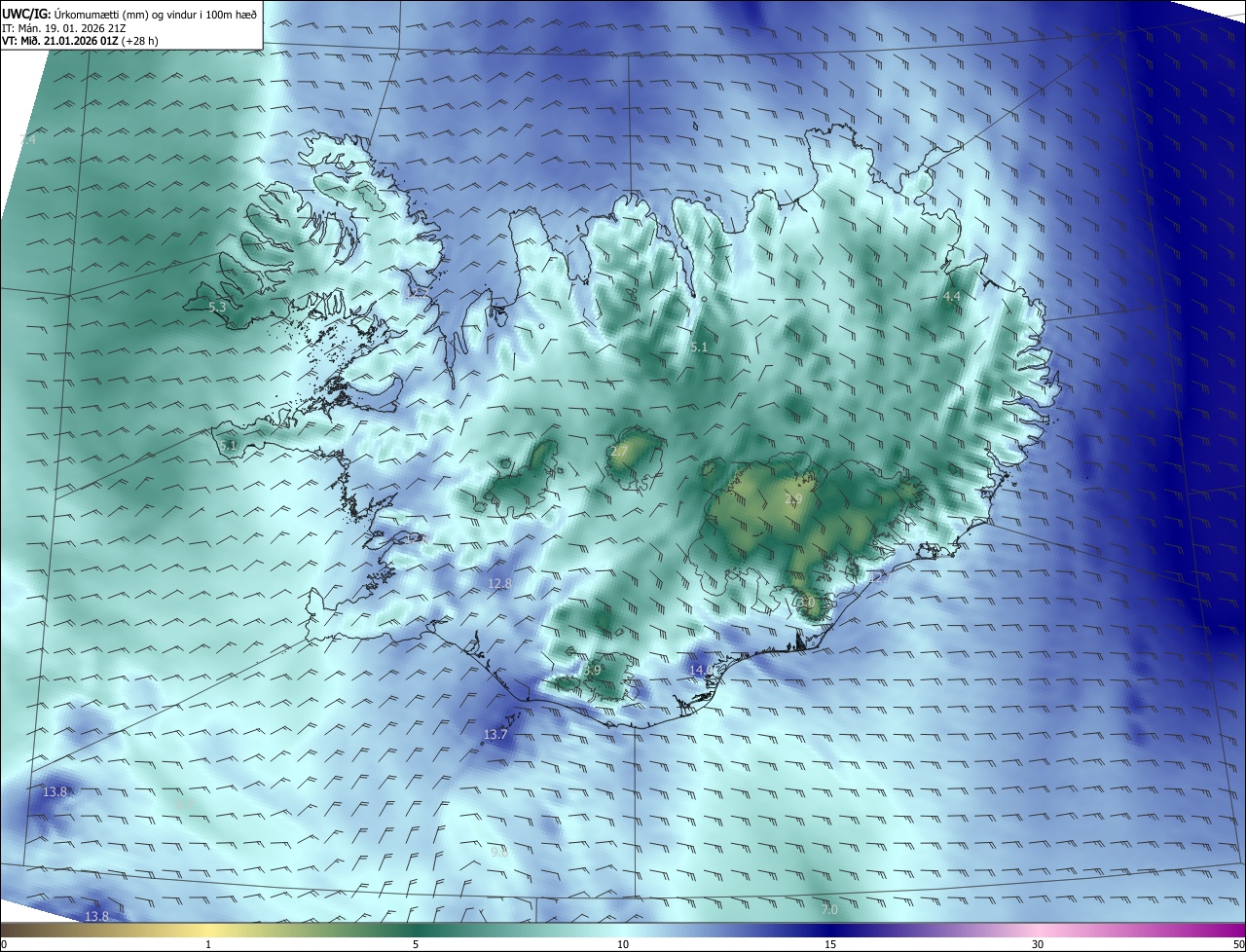Click the 2.7 value on Hofsjökull glacier
Image resolution: width=1246 pixels, height=952 pixels.
[x=620, y=452]
